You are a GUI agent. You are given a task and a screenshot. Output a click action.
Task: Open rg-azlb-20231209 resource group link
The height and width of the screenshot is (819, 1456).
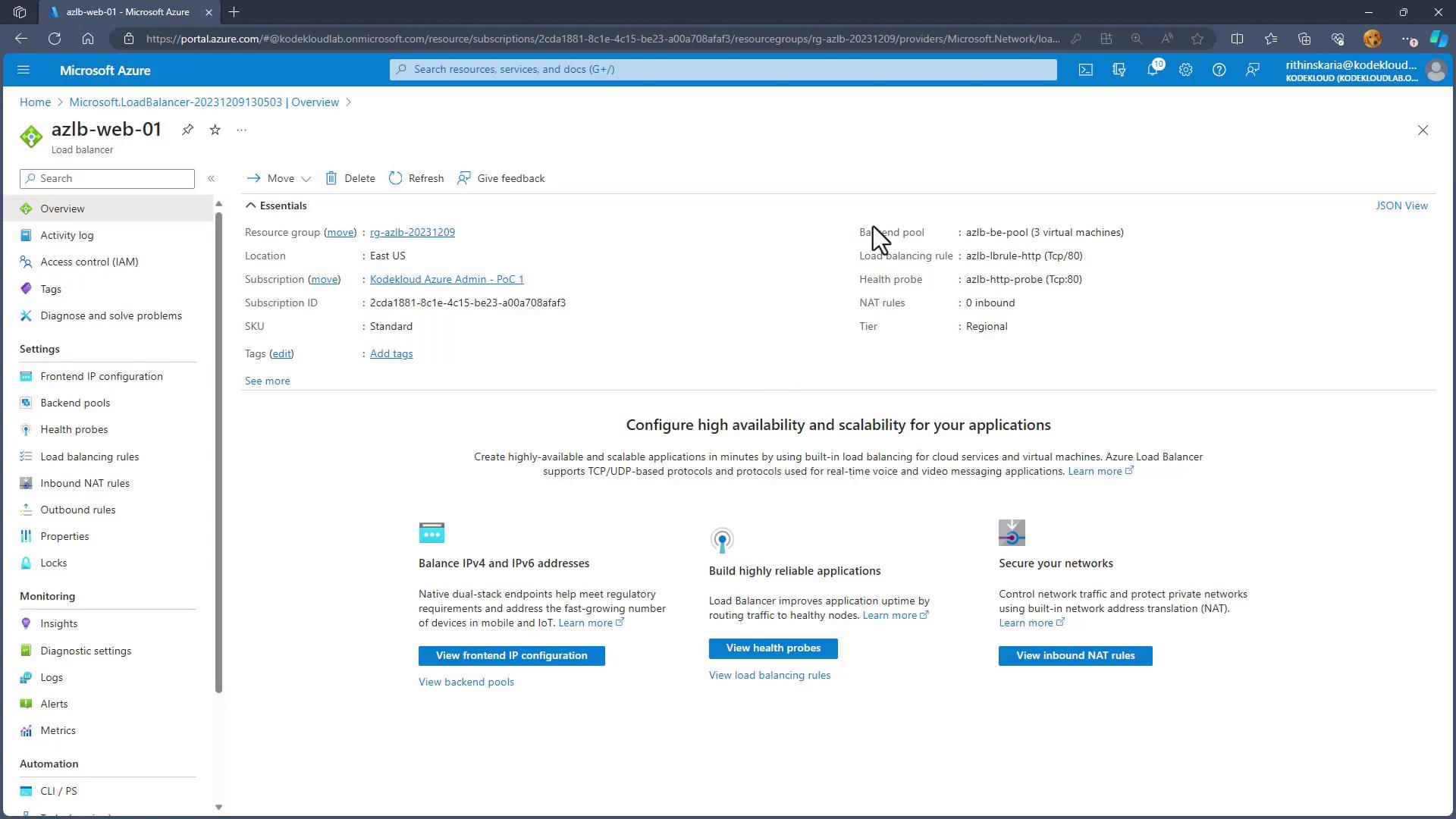click(x=412, y=232)
